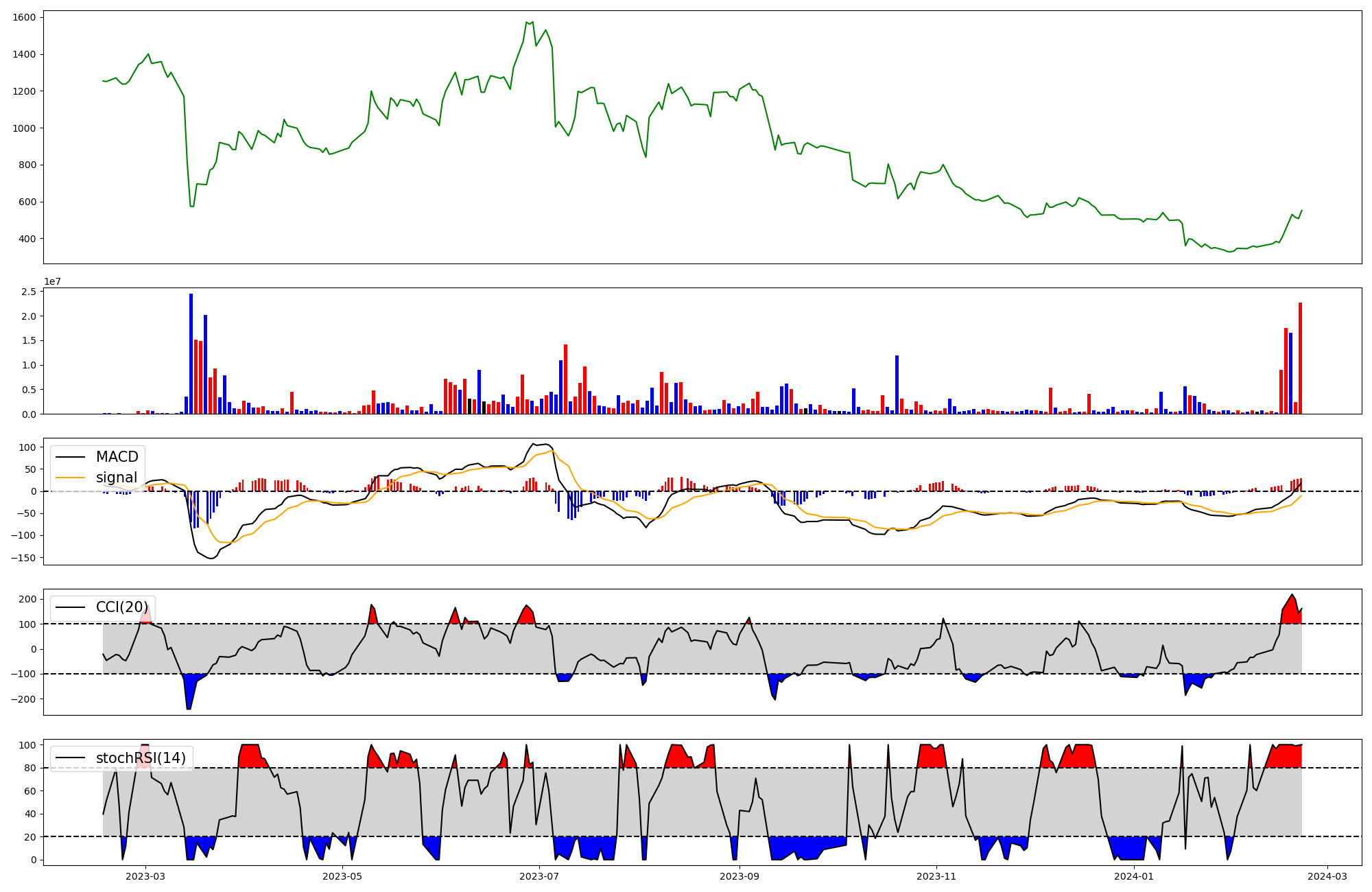Click the 2024-01 date tick label
This screenshot has height=892, width=1372.
tap(1134, 876)
